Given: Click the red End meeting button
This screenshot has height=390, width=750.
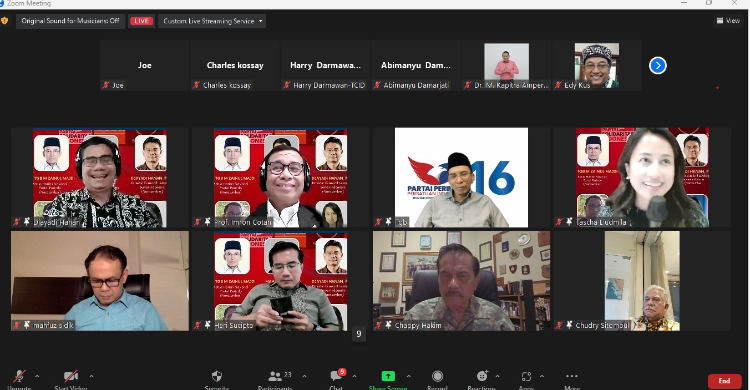Looking at the screenshot, I should coord(724,381).
